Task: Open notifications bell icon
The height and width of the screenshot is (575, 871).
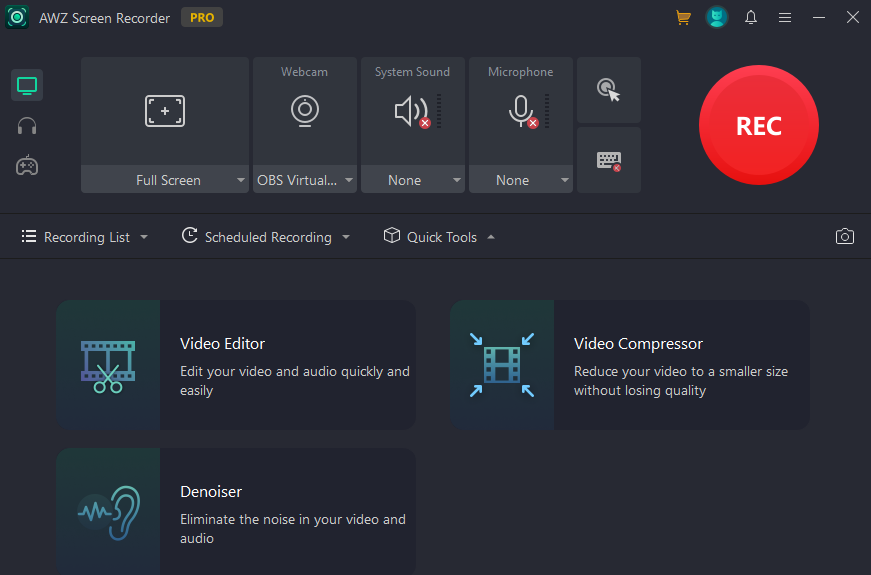Action: (751, 18)
